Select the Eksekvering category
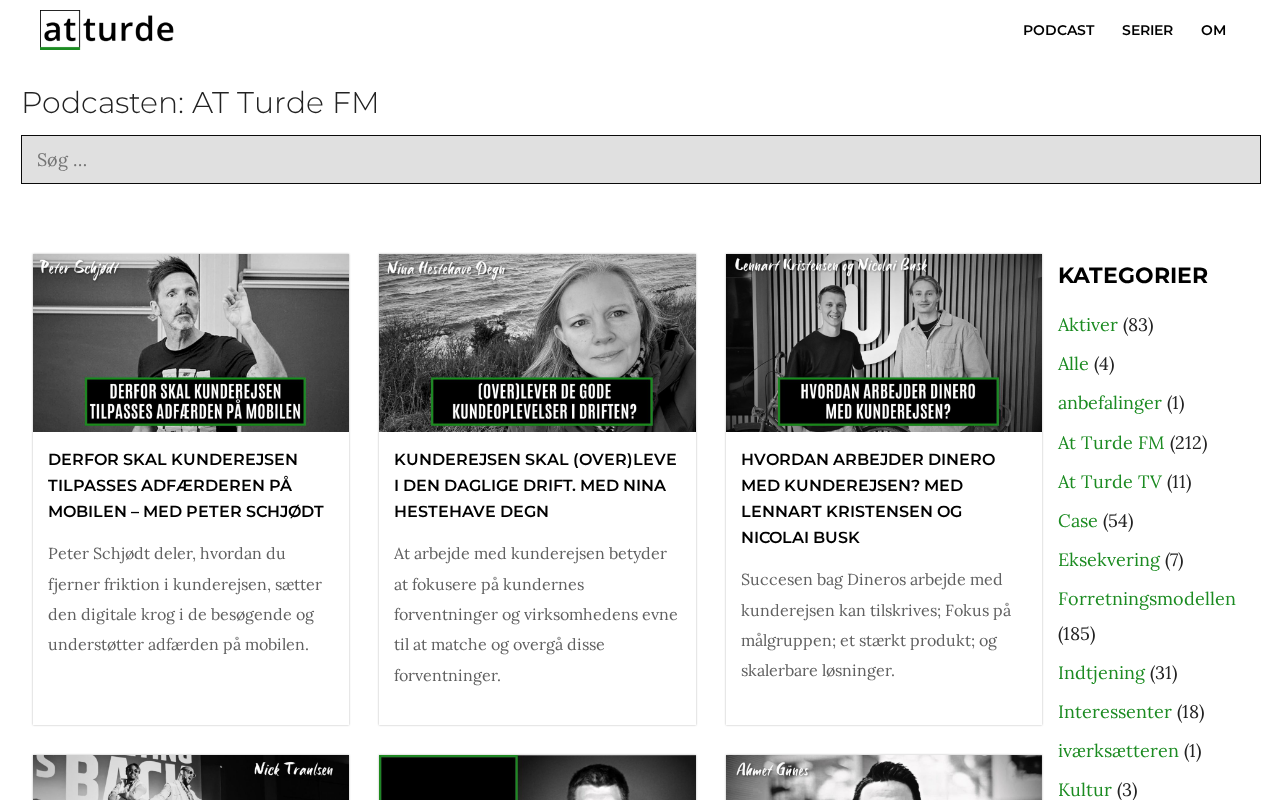This screenshot has height=800, width=1280. coord(1109,560)
